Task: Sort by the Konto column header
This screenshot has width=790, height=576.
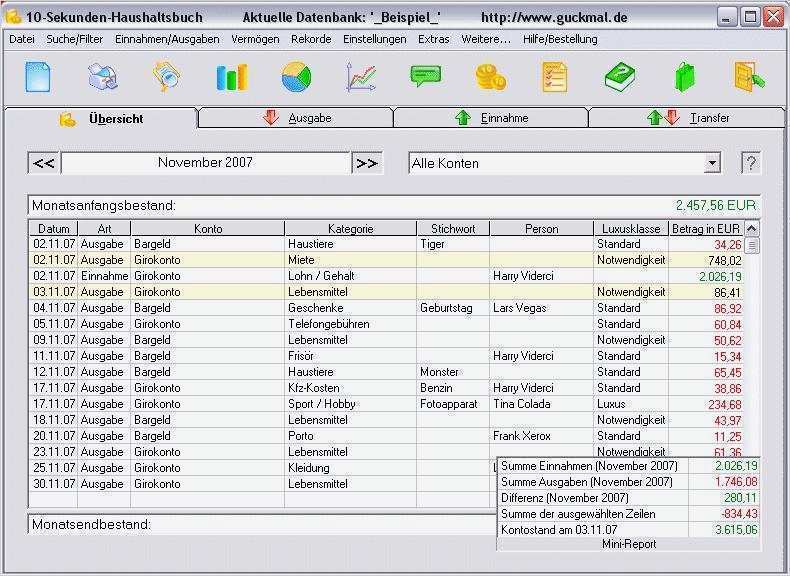Action: pyautogui.click(x=208, y=229)
